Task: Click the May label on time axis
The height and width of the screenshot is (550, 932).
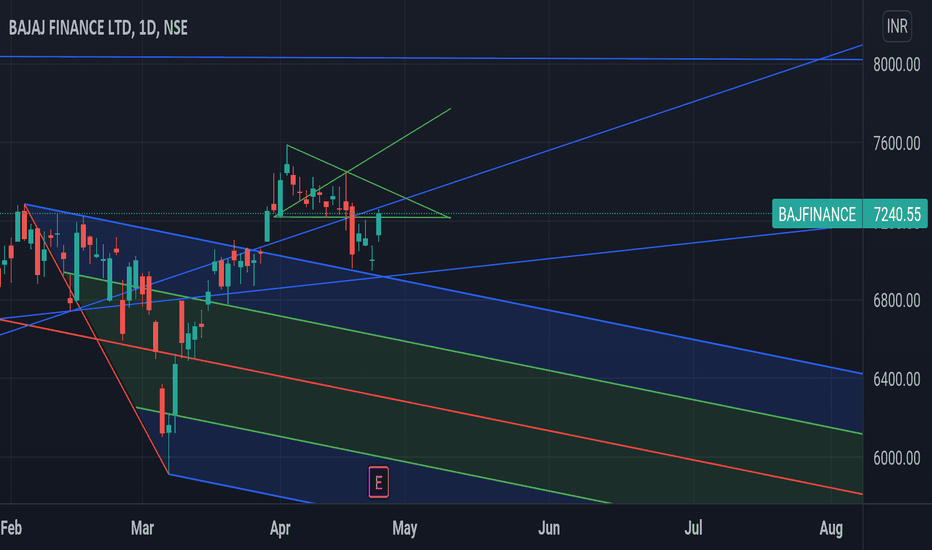Action: click(405, 528)
